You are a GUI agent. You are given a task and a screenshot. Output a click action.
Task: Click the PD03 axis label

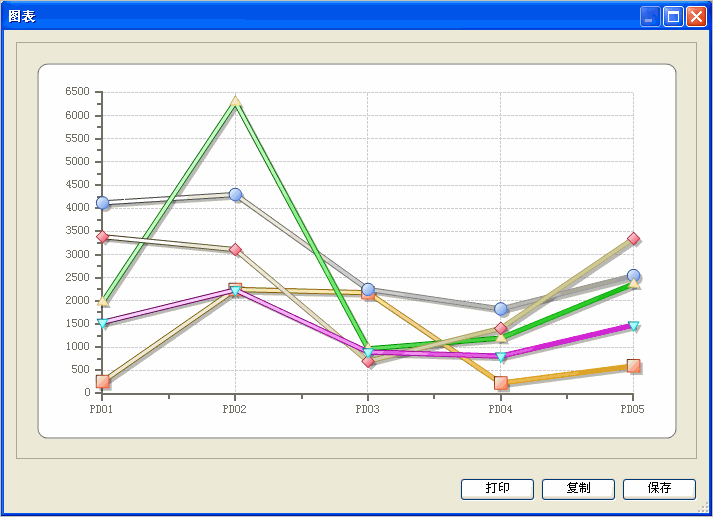point(367,409)
